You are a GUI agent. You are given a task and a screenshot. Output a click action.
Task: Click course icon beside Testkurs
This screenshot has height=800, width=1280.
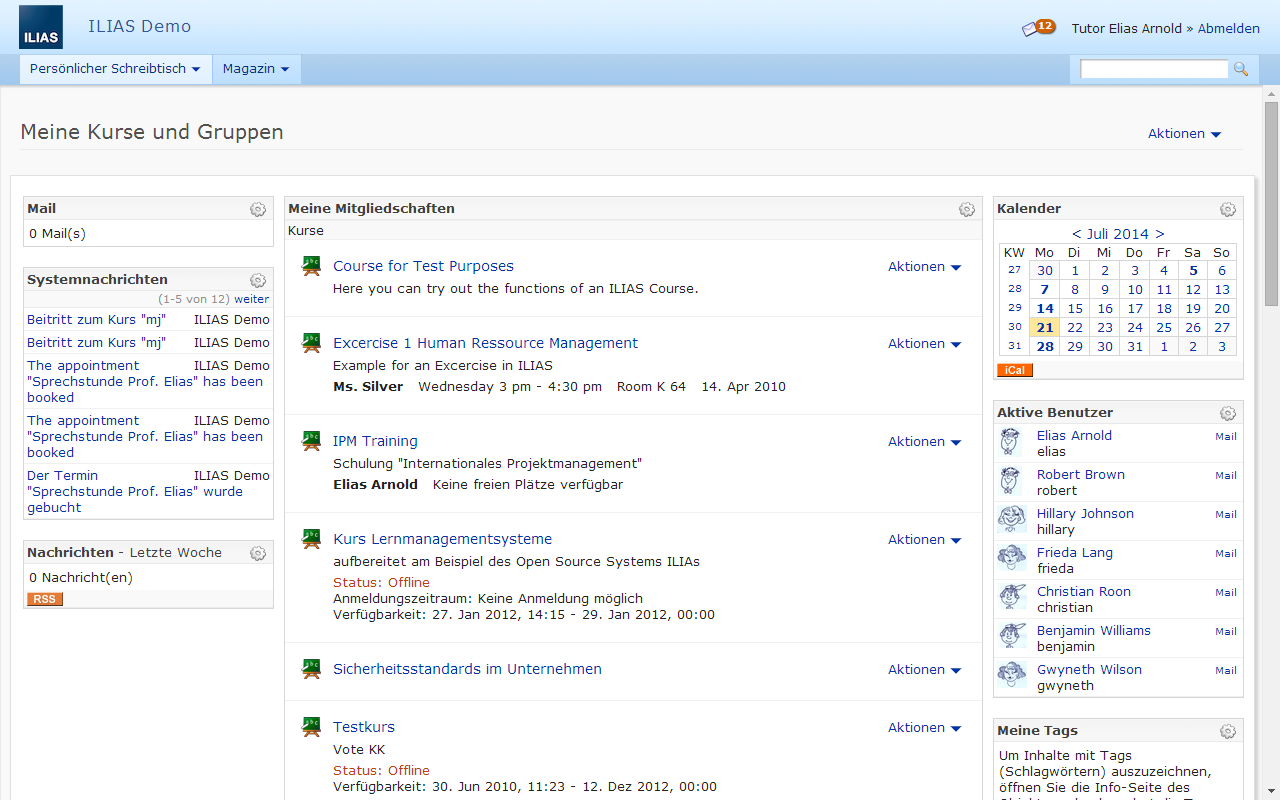311,728
